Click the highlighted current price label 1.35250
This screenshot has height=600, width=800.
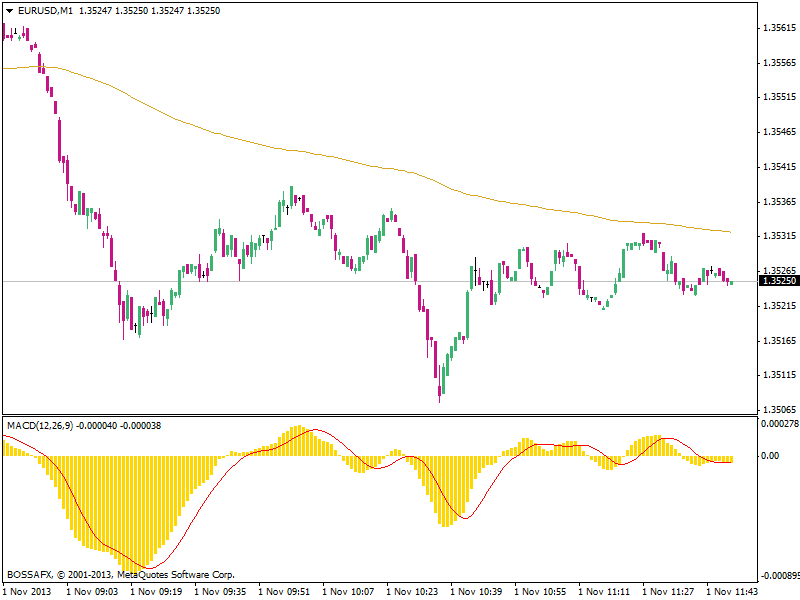(779, 281)
